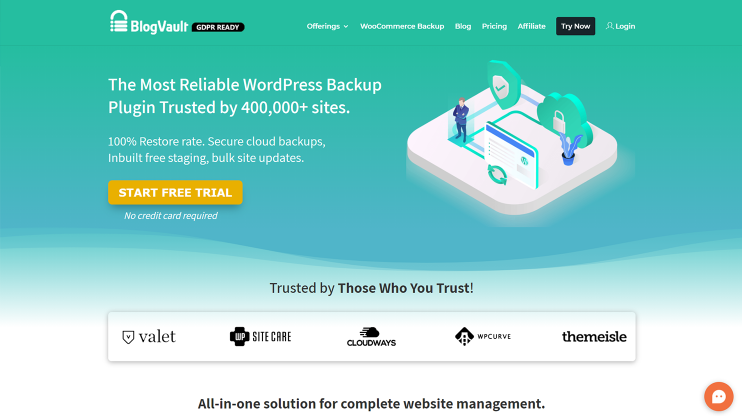
Task: Click the WPCurve logo
Action: pos(483,336)
